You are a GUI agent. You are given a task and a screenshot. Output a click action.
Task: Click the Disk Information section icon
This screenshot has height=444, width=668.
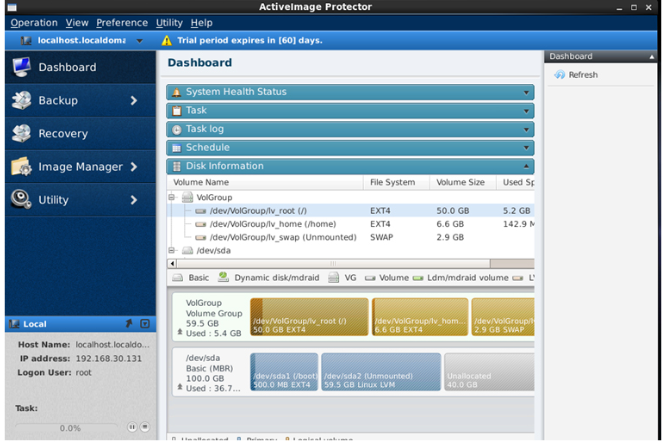tap(176, 167)
